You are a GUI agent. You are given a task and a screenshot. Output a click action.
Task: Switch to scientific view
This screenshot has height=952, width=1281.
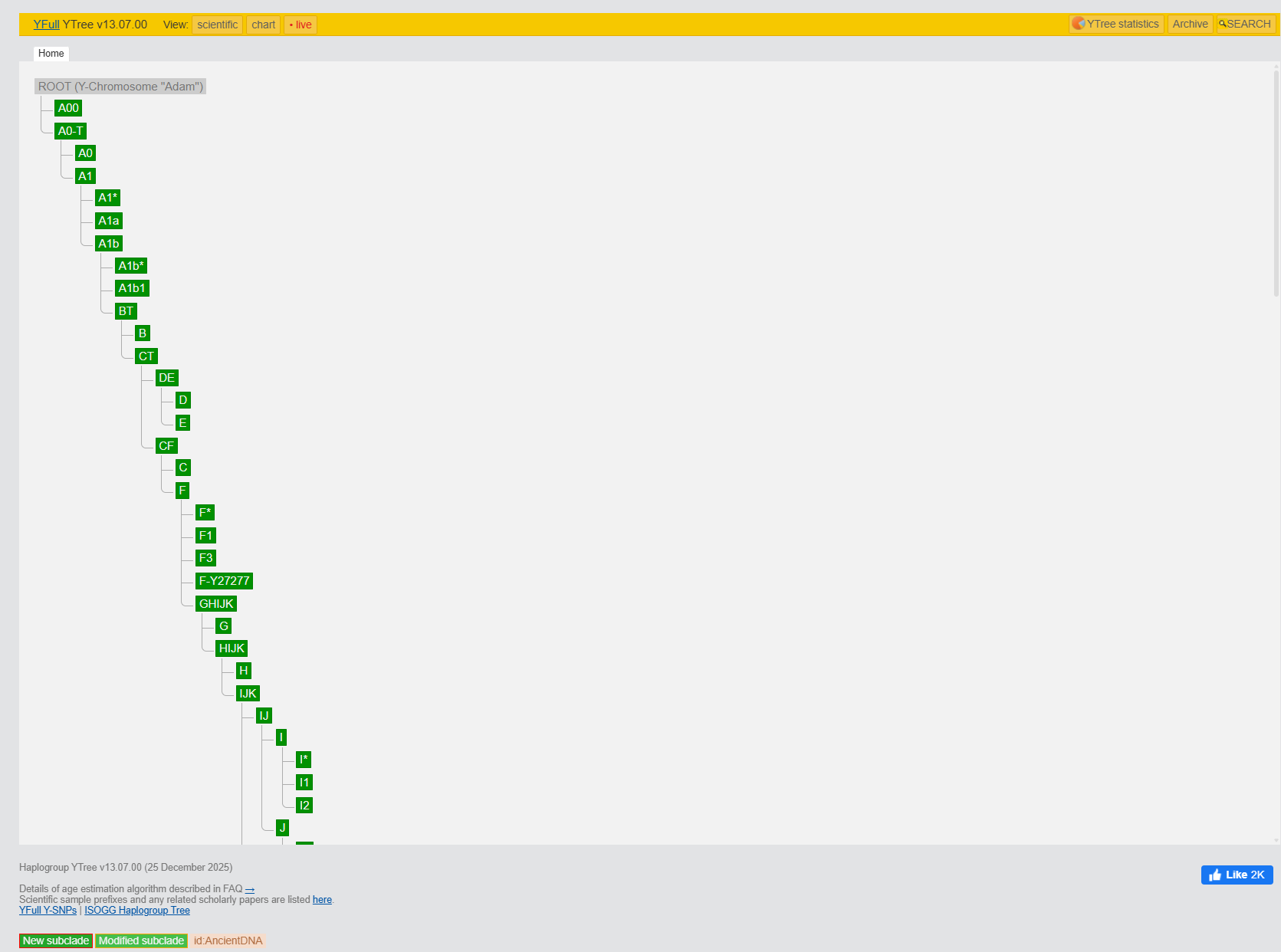217,25
